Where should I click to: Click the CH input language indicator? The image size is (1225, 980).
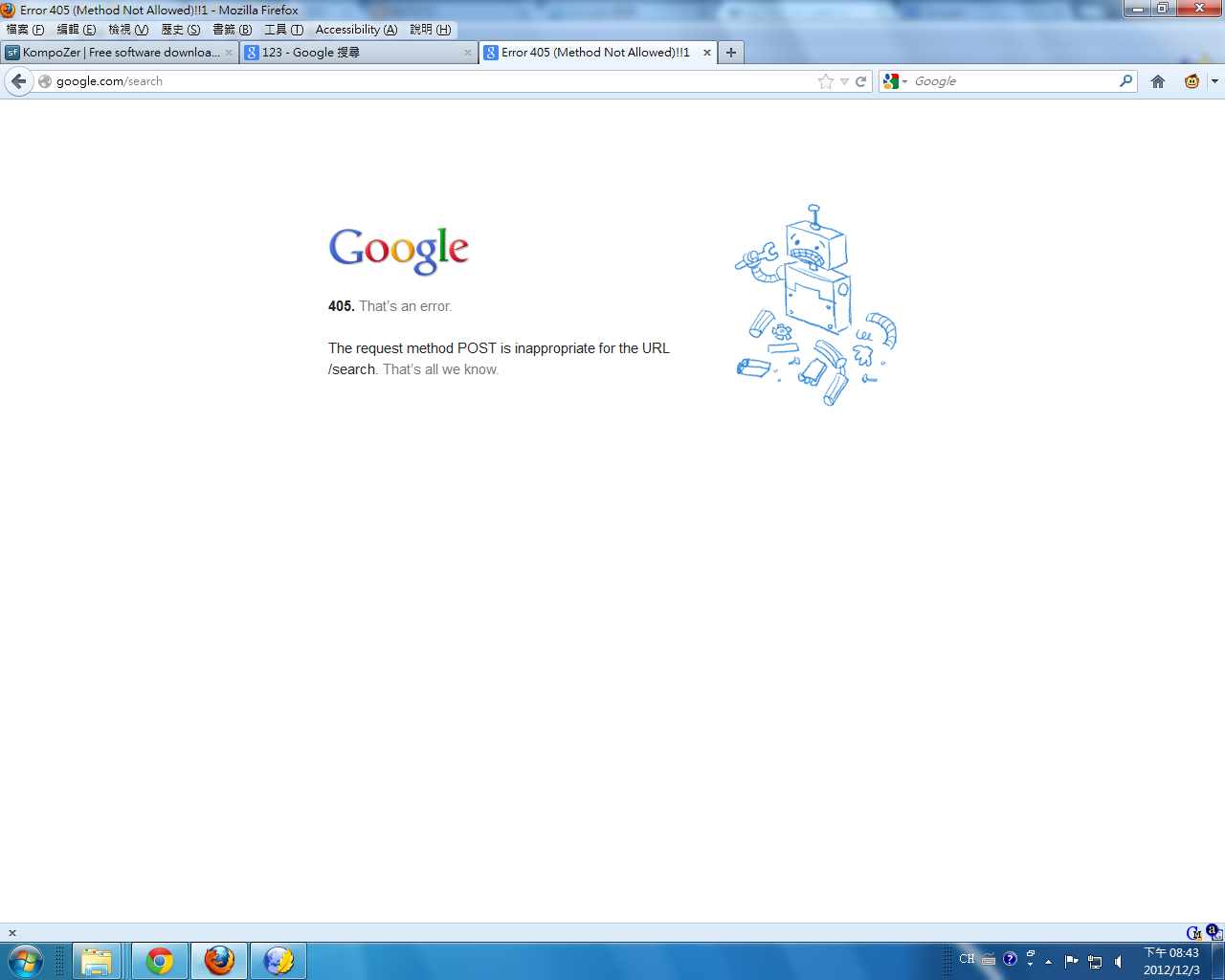click(x=967, y=959)
